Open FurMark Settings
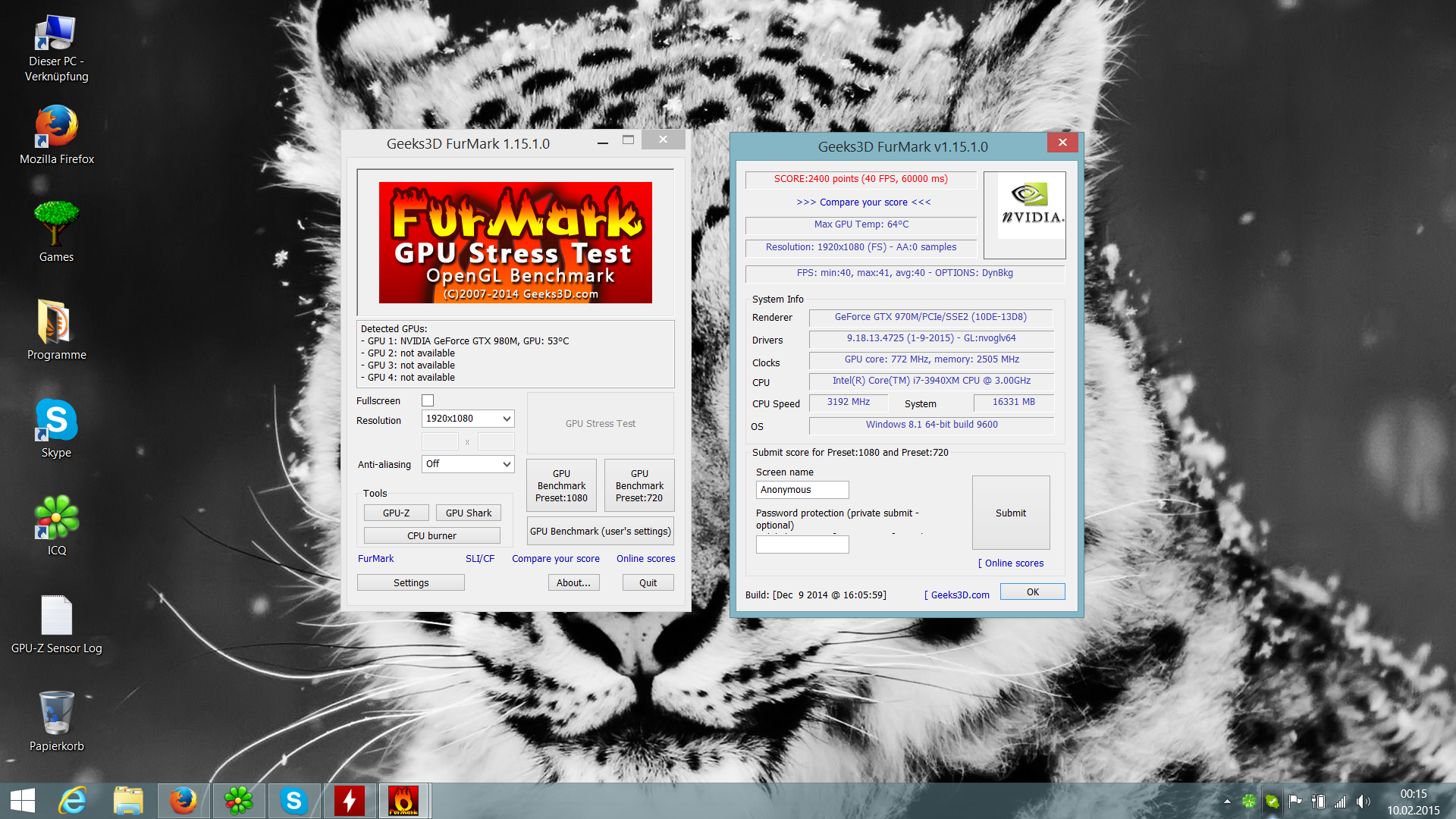Image resolution: width=1456 pixels, height=819 pixels. [411, 582]
